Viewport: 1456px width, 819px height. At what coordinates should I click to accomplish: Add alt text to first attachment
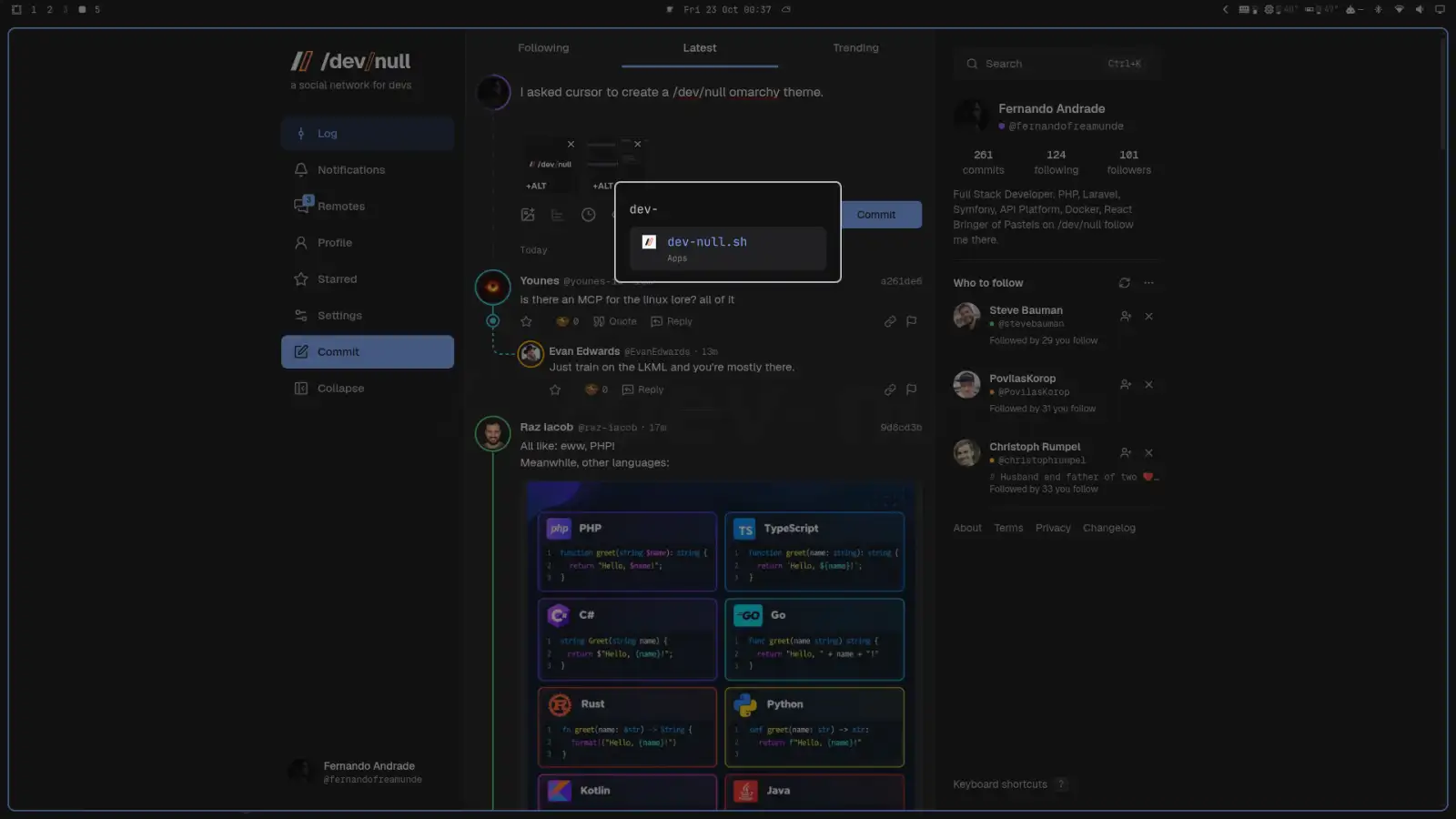[536, 186]
